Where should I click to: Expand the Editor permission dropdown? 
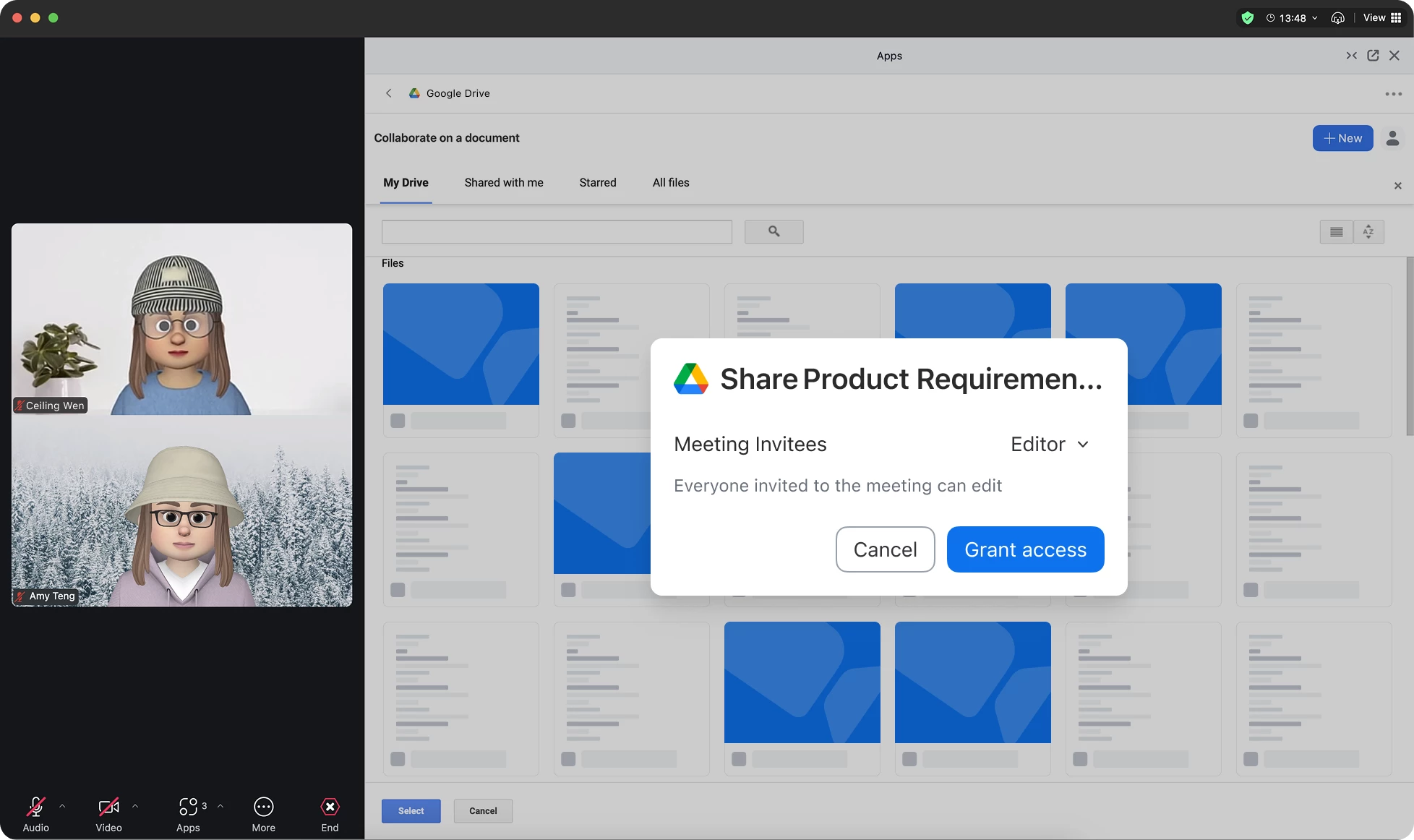click(1050, 444)
